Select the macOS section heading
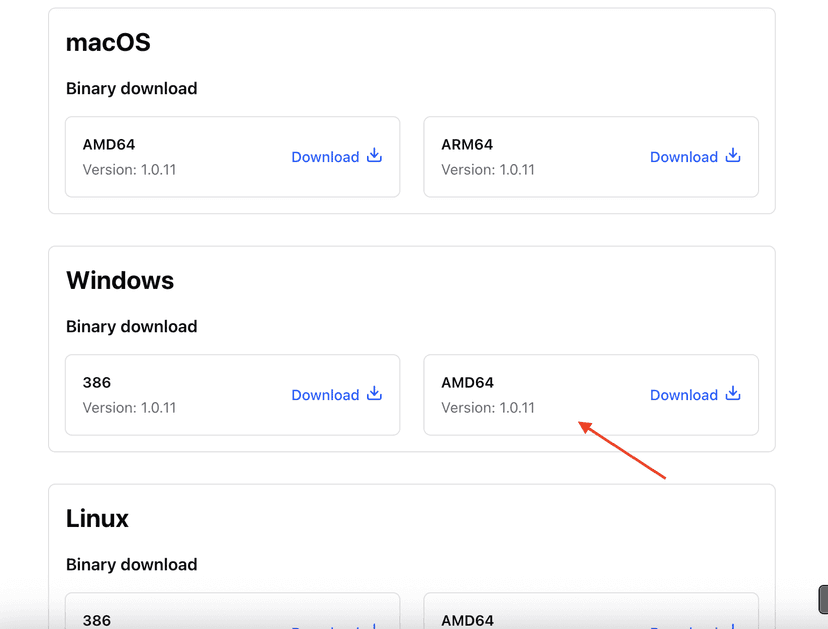The width and height of the screenshot is (828, 629). pyautogui.click(x=108, y=42)
